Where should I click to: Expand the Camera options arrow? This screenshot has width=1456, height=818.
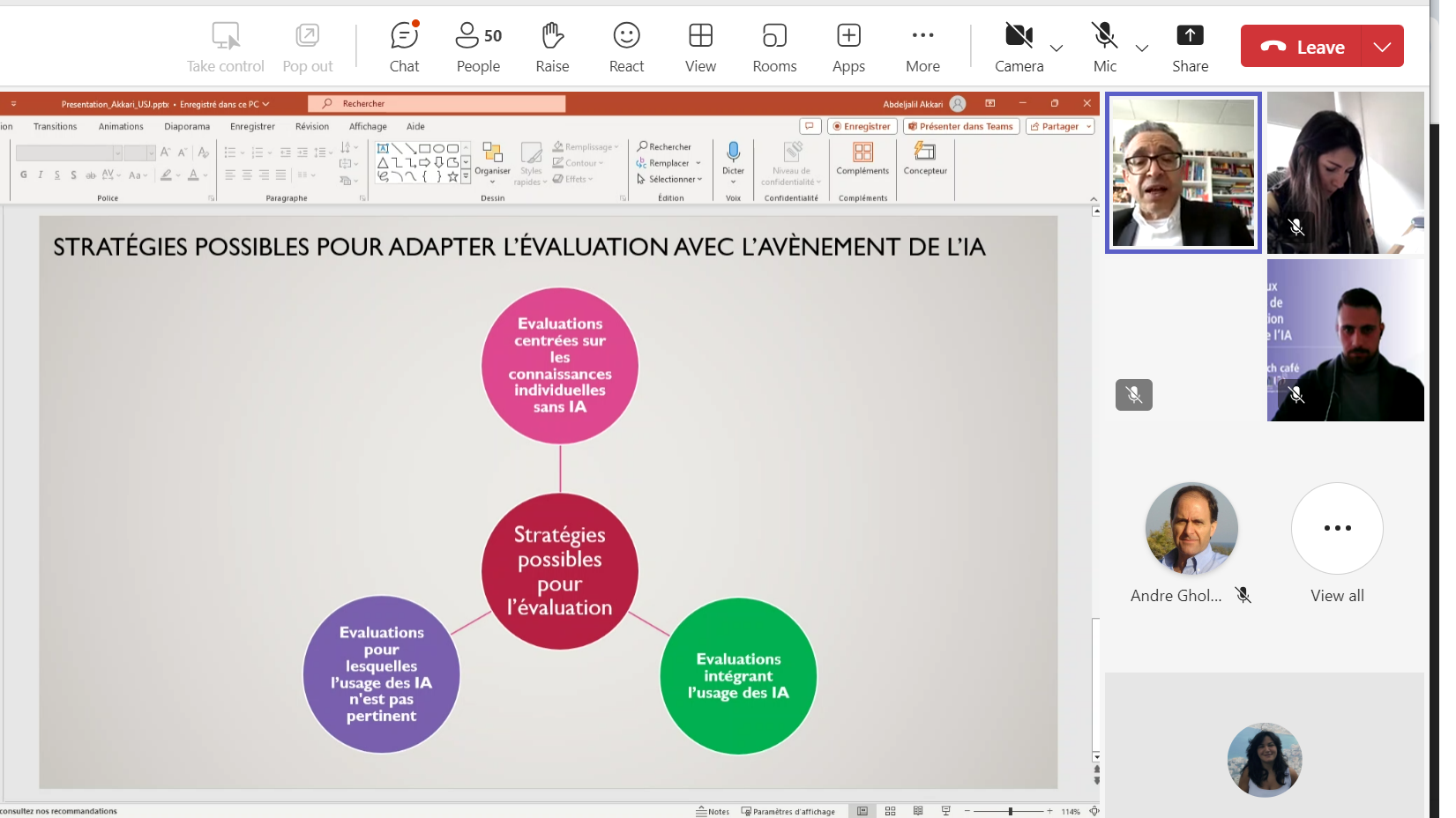point(1057,48)
